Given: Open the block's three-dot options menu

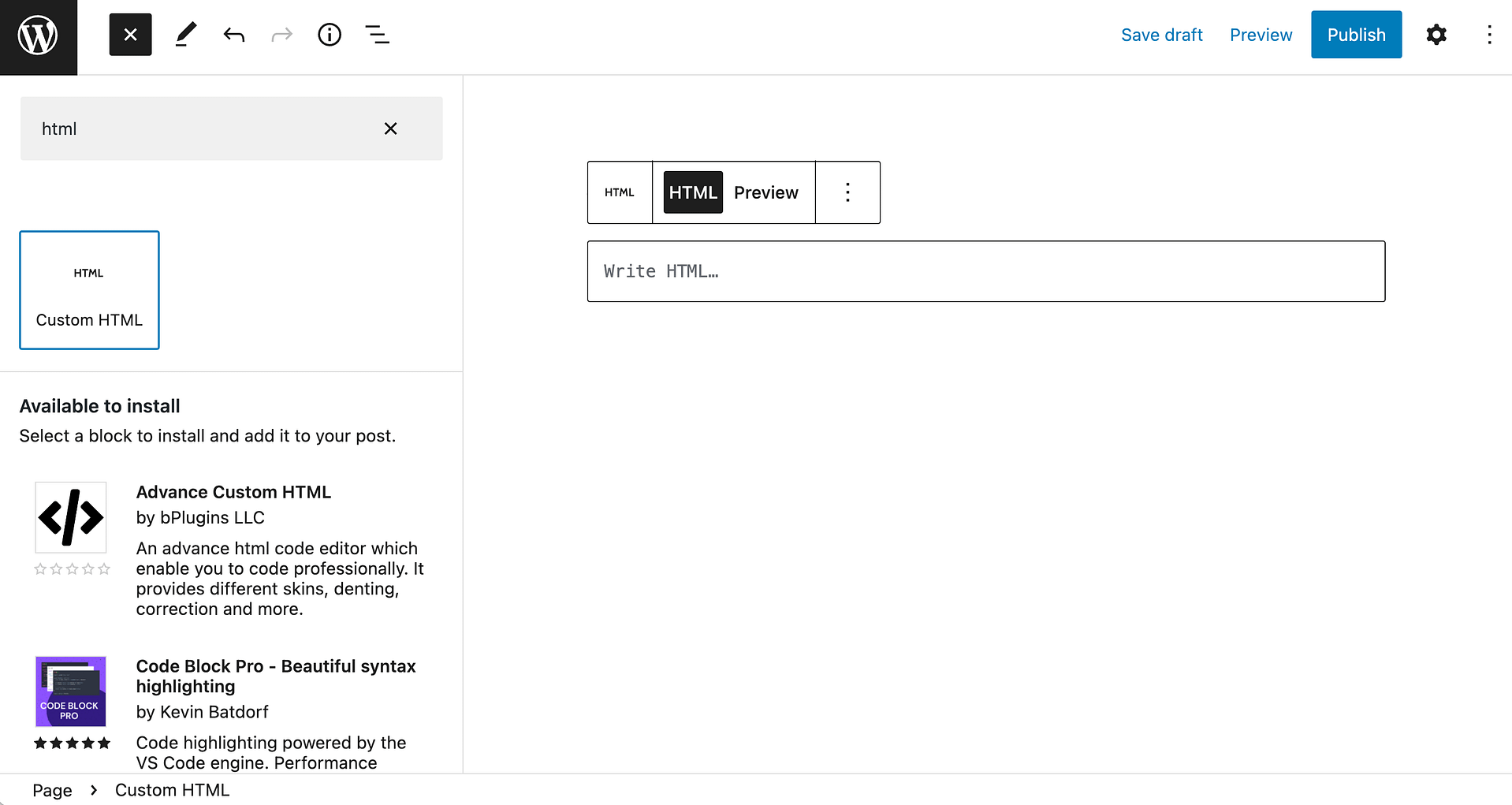Looking at the screenshot, I should [x=847, y=192].
